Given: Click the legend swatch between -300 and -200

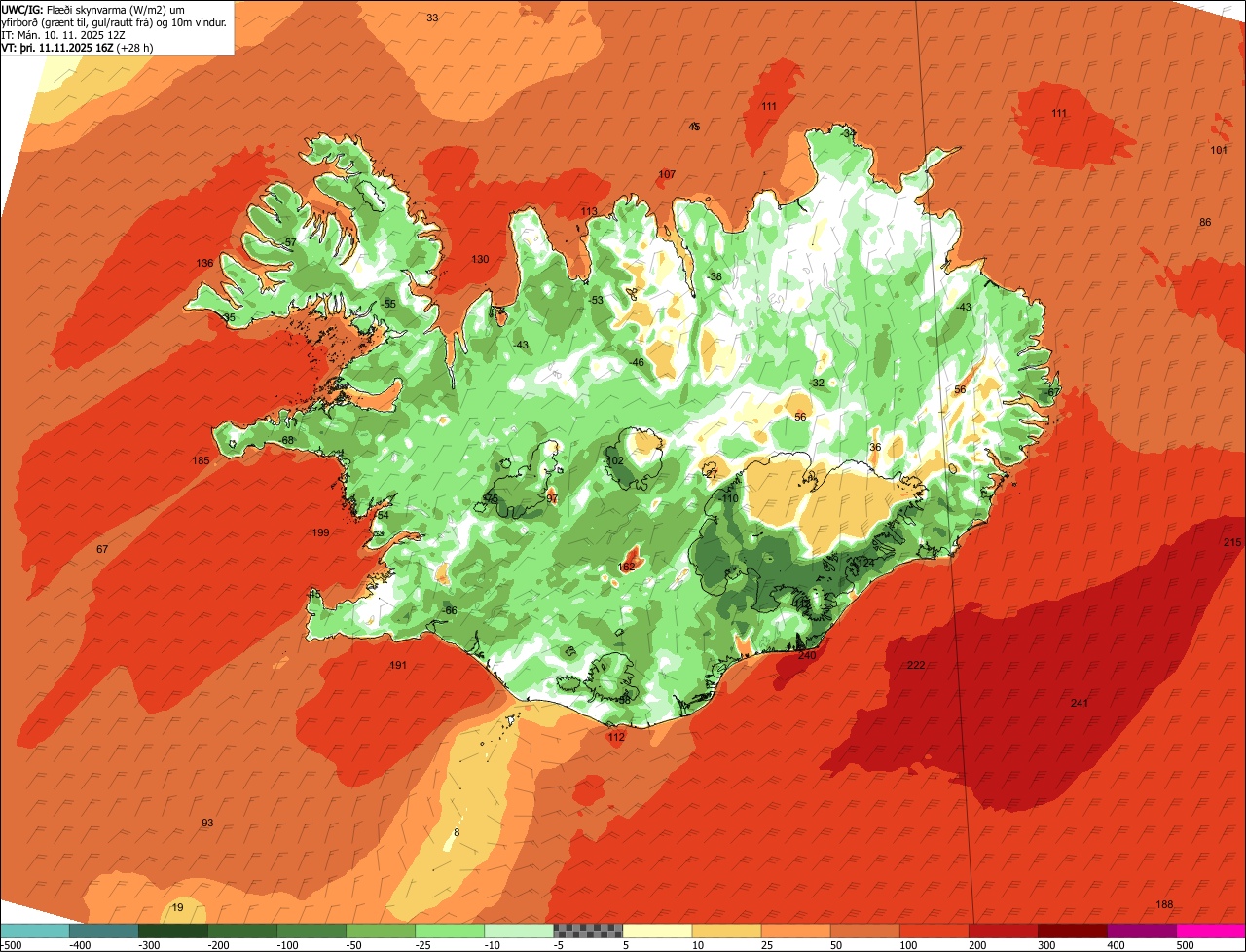Looking at the screenshot, I should 172,931.
